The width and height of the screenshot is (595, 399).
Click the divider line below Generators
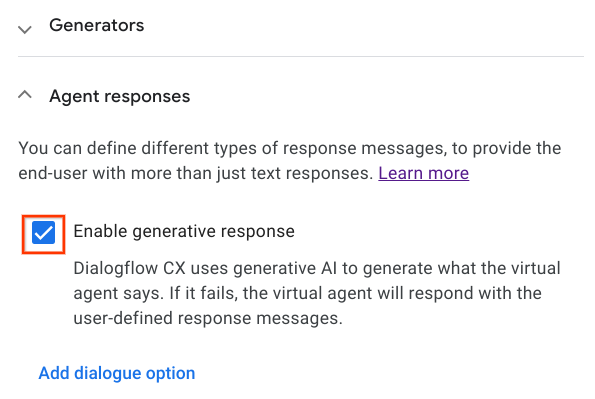(x=301, y=57)
